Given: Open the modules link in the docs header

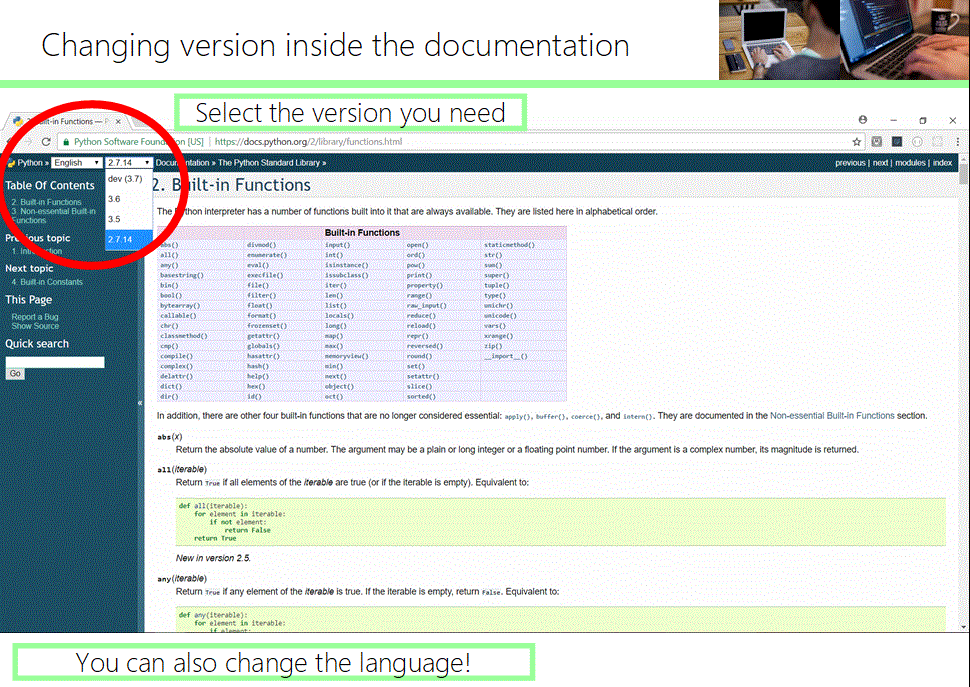Looking at the screenshot, I should pos(910,162).
